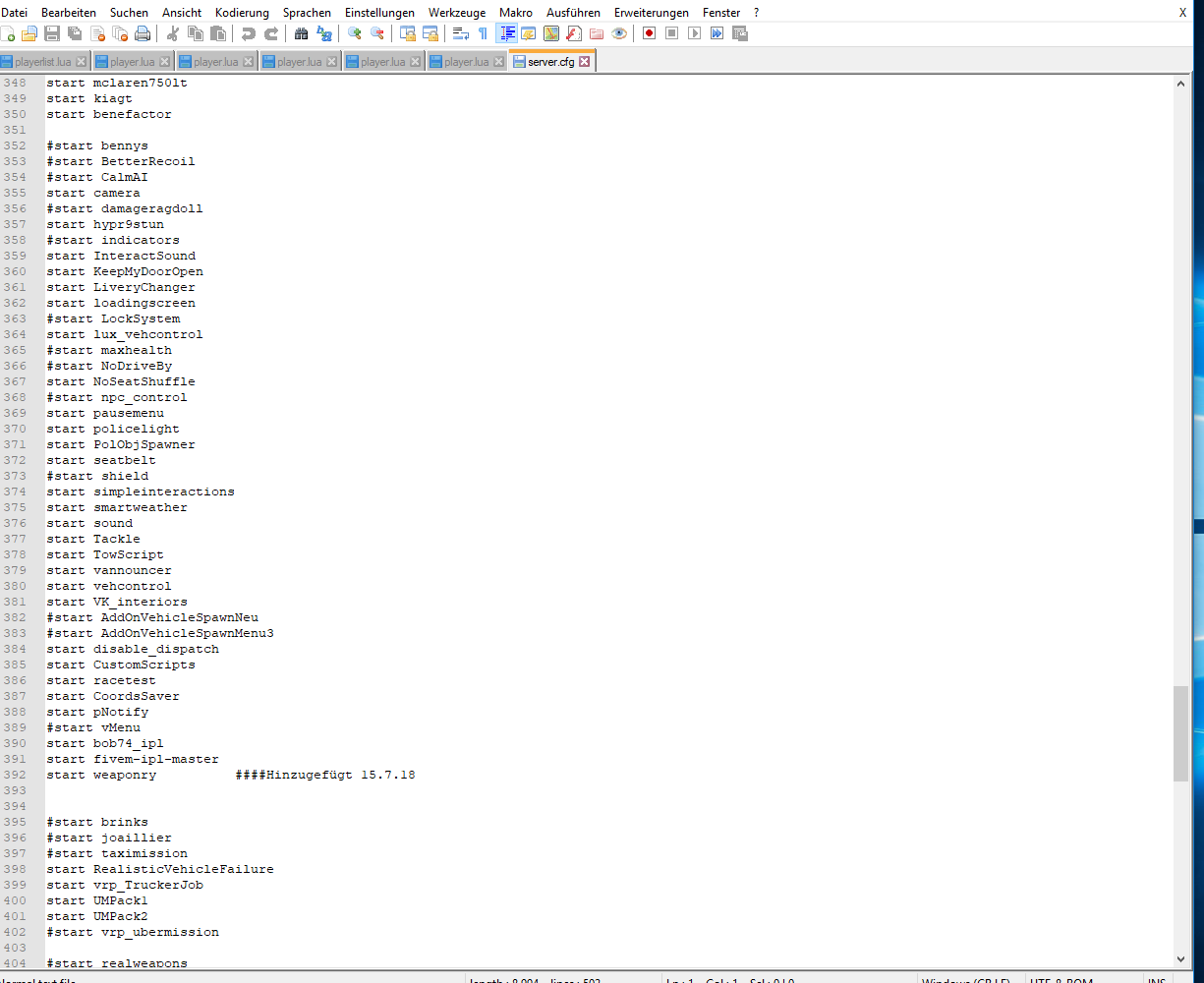Click the scrollbar up arrow
This screenshot has width=1204, height=983.
point(1181,85)
